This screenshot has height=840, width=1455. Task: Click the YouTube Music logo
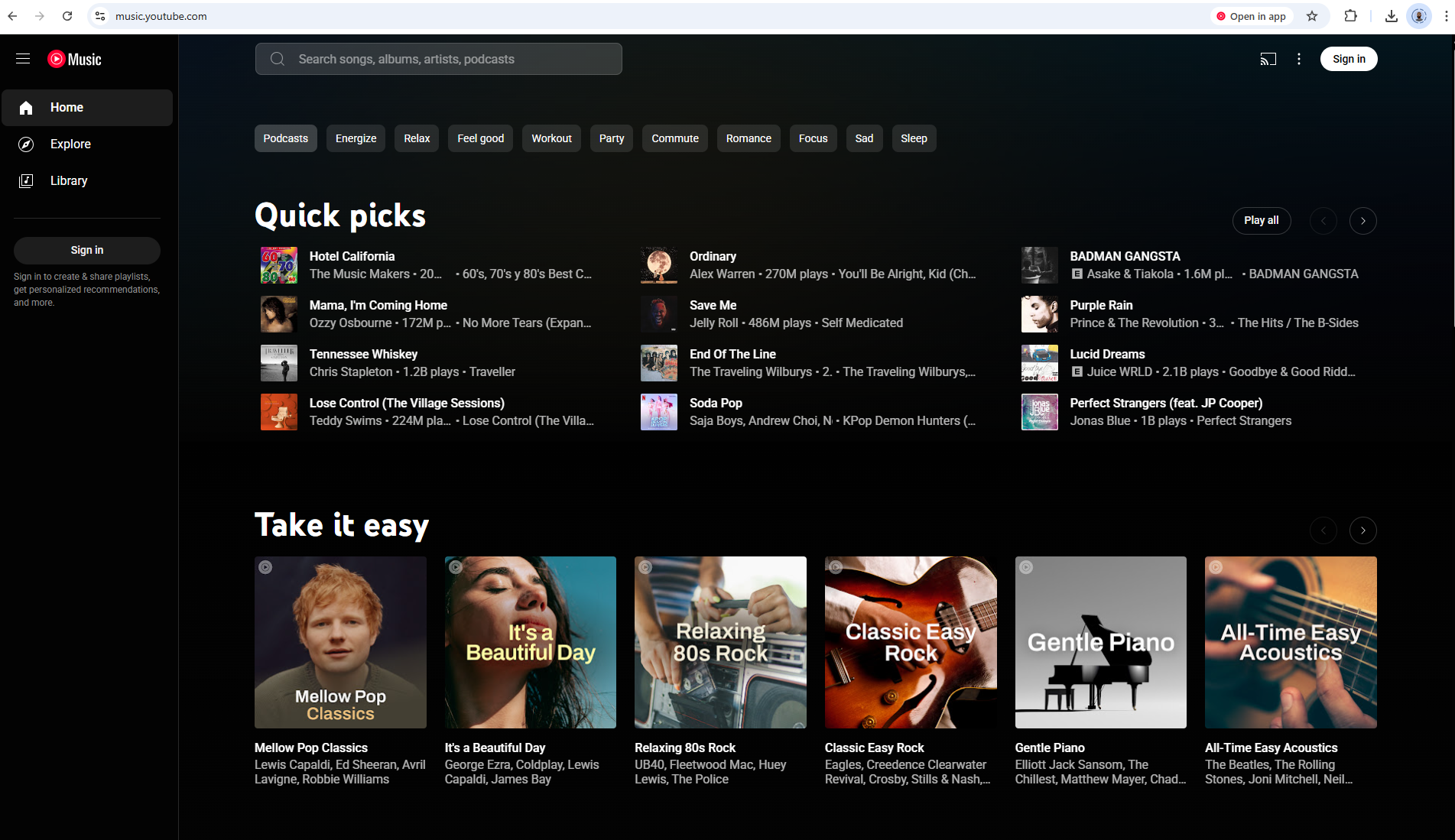click(x=74, y=59)
